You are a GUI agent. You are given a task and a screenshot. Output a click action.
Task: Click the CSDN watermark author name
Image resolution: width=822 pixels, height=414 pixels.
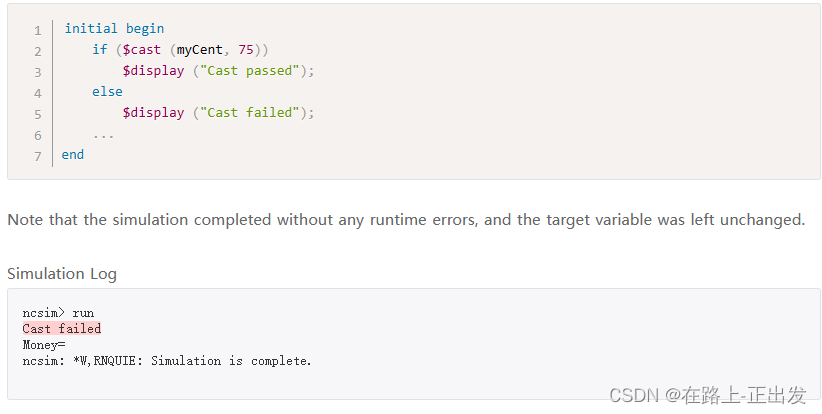point(743,395)
